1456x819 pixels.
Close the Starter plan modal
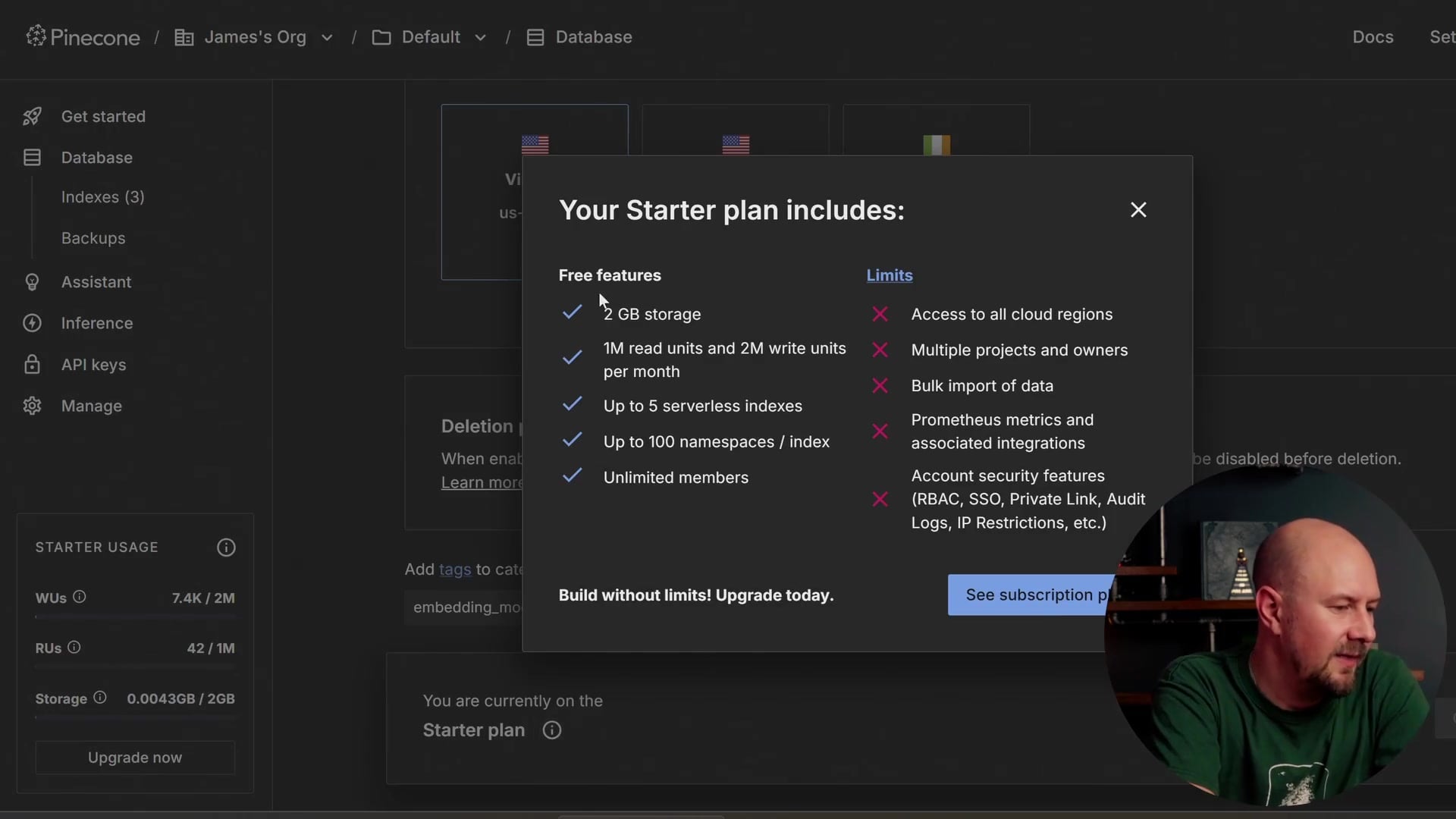coord(1138,209)
